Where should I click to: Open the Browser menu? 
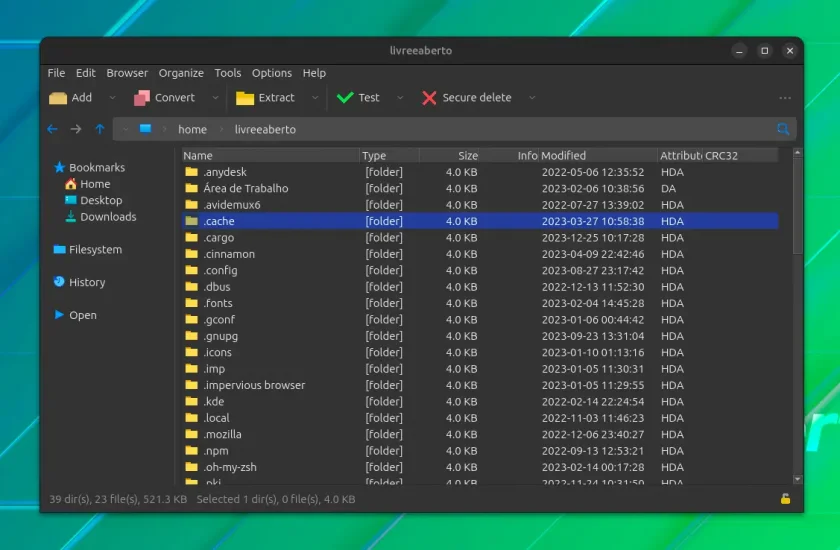pyautogui.click(x=127, y=73)
